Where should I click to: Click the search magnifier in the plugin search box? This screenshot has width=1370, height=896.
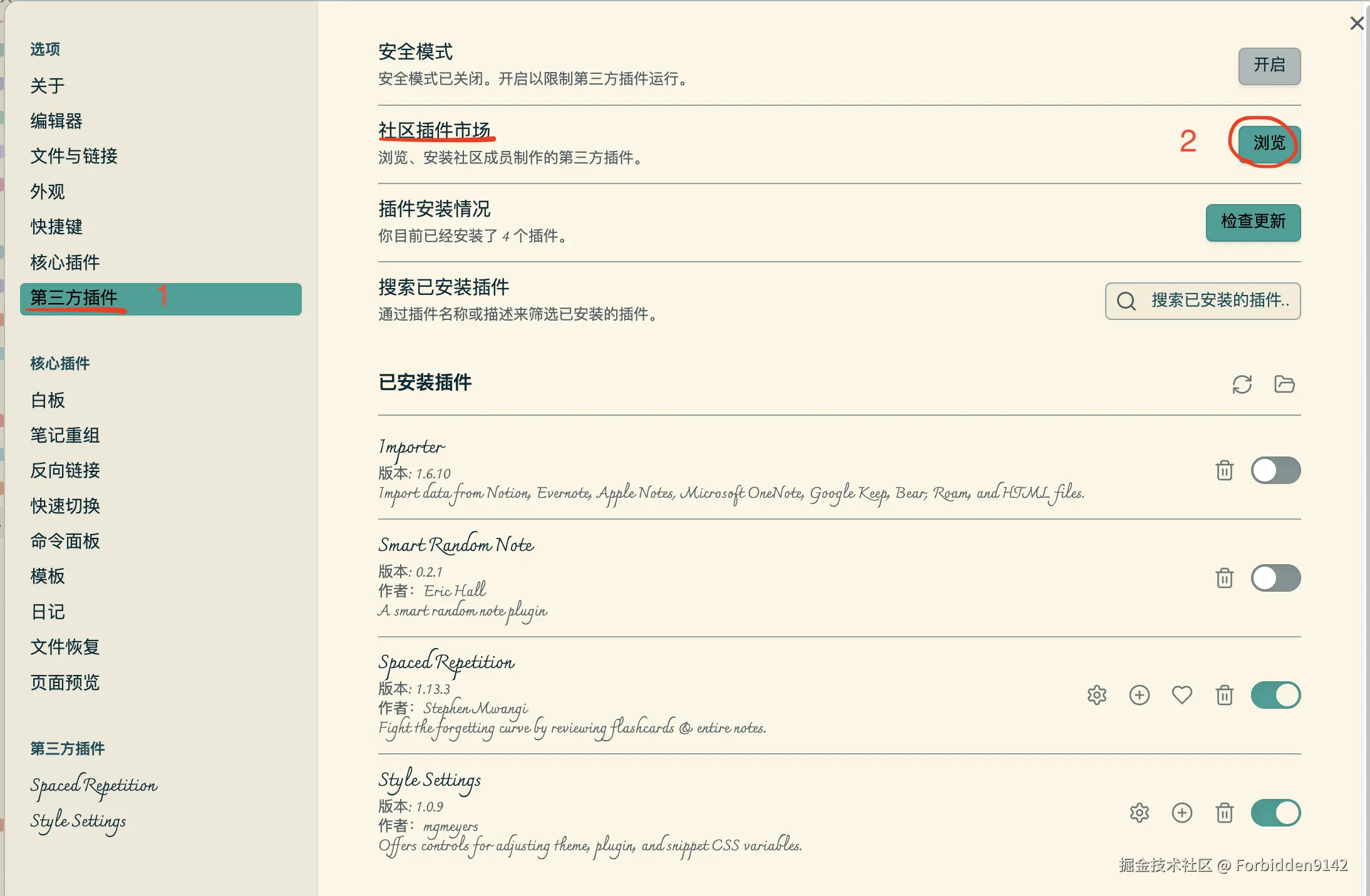point(1126,301)
